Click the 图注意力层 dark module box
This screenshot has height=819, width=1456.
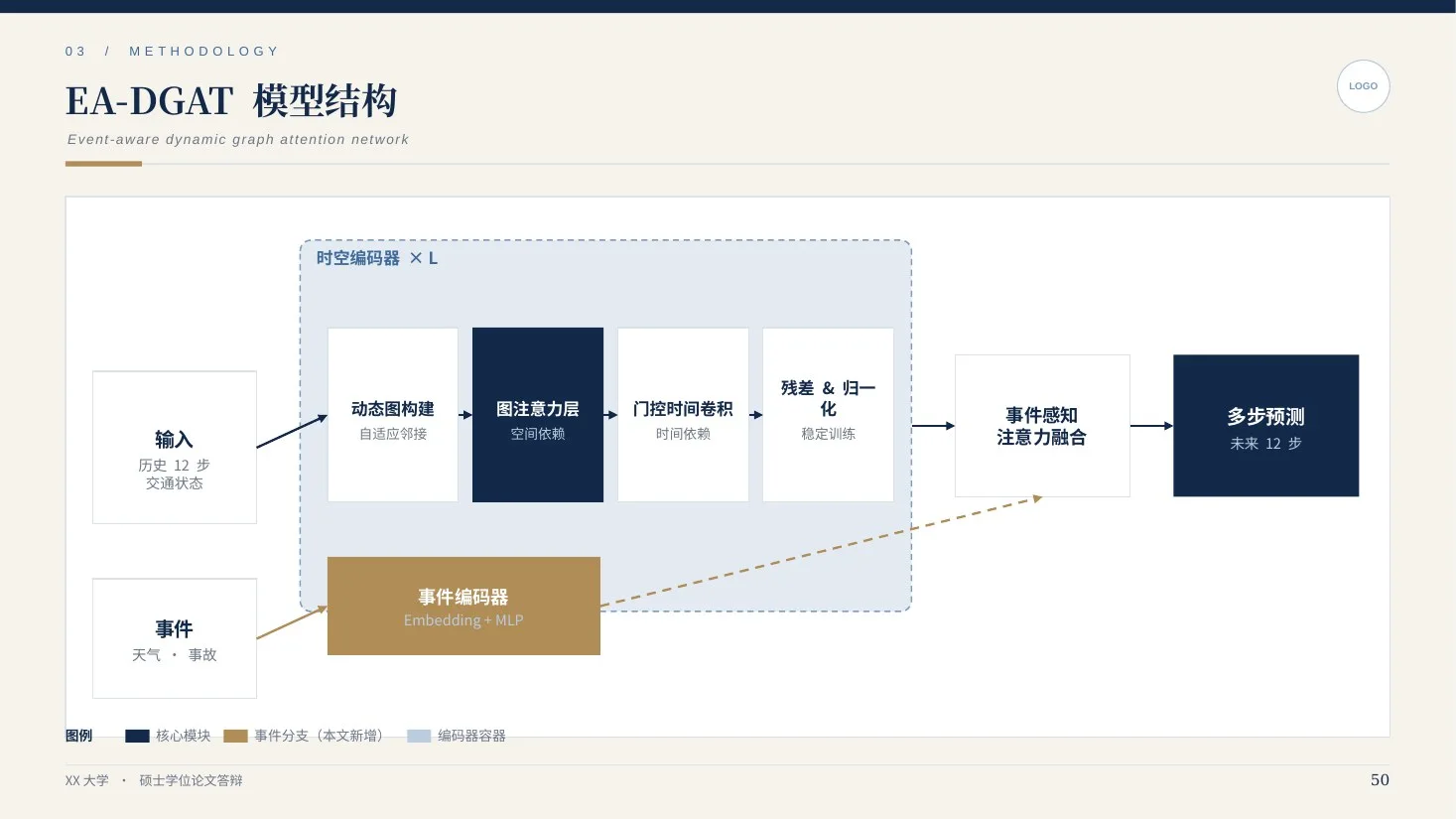[538, 415]
